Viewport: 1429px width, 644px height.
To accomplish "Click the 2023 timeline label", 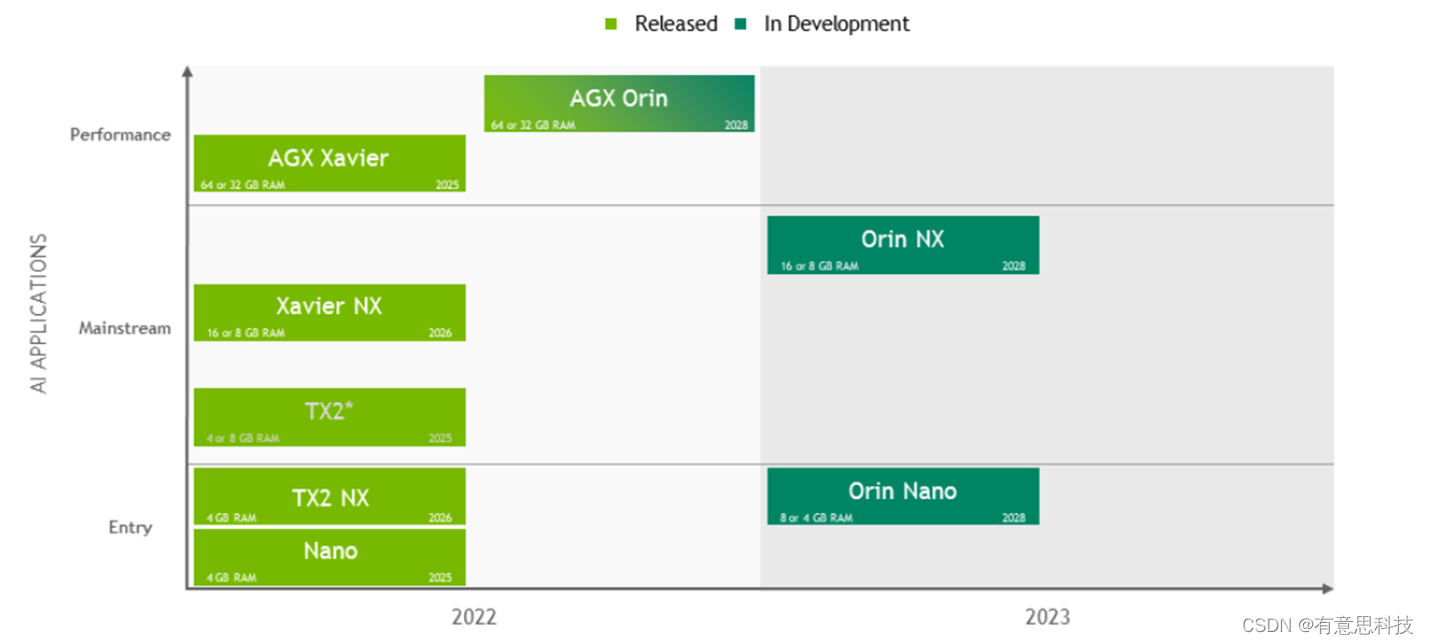I will [x=1047, y=617].
